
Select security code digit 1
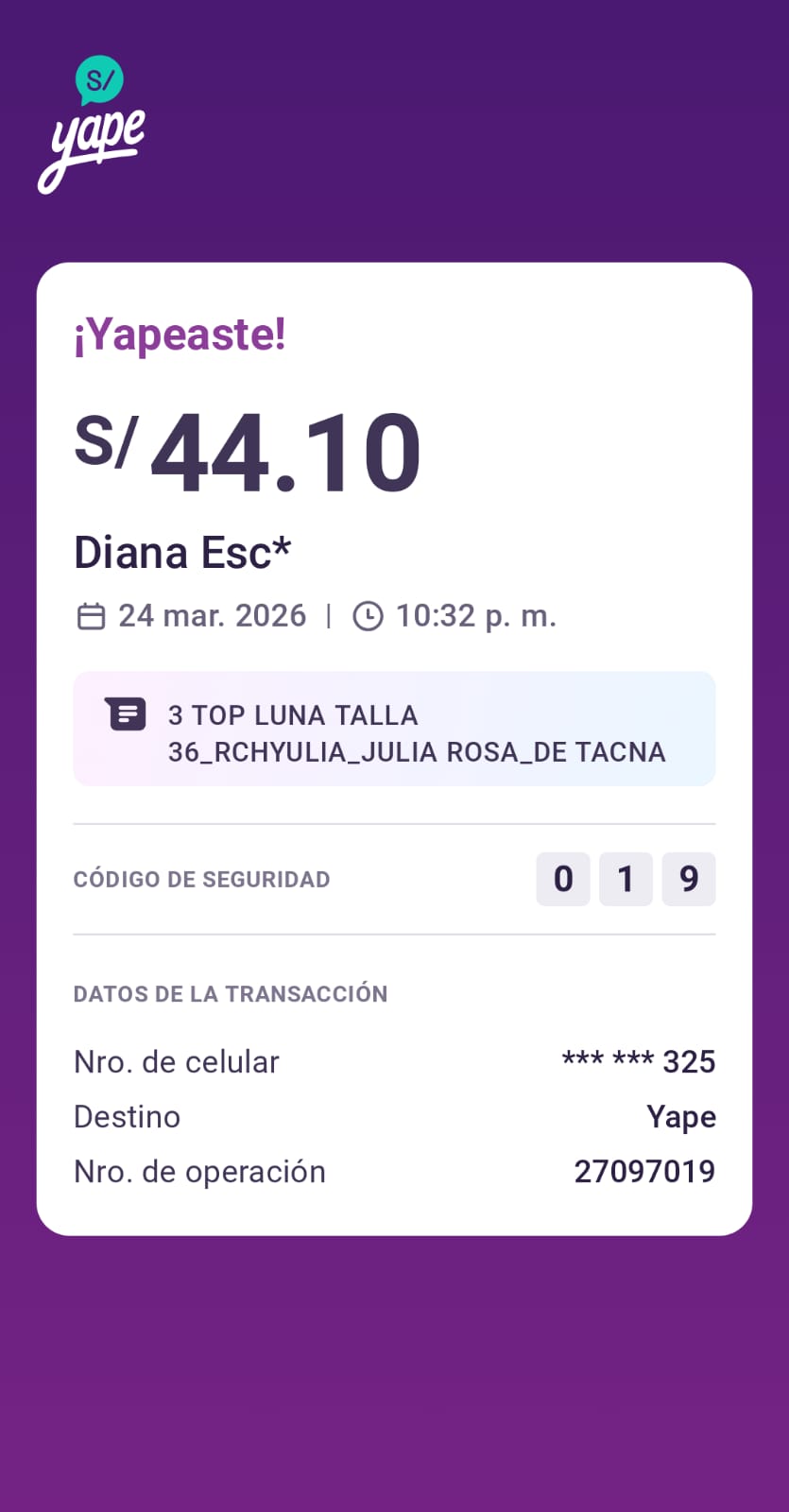(626, 879)
